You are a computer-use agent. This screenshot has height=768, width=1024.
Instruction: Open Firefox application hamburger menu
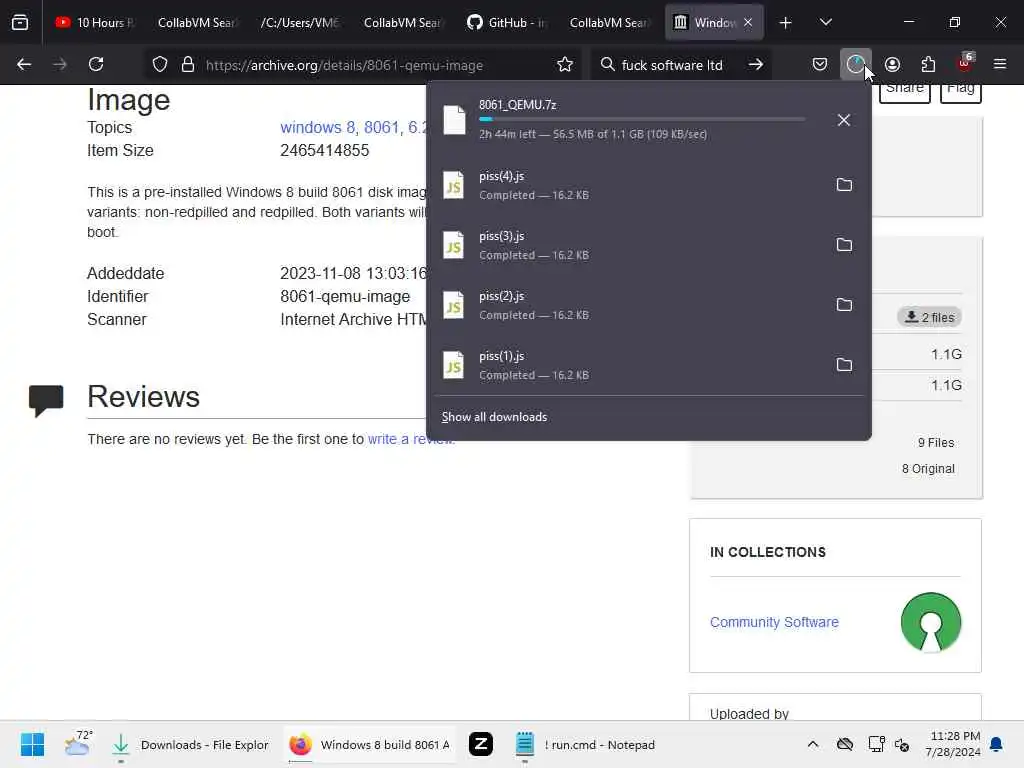point(1000,65)
